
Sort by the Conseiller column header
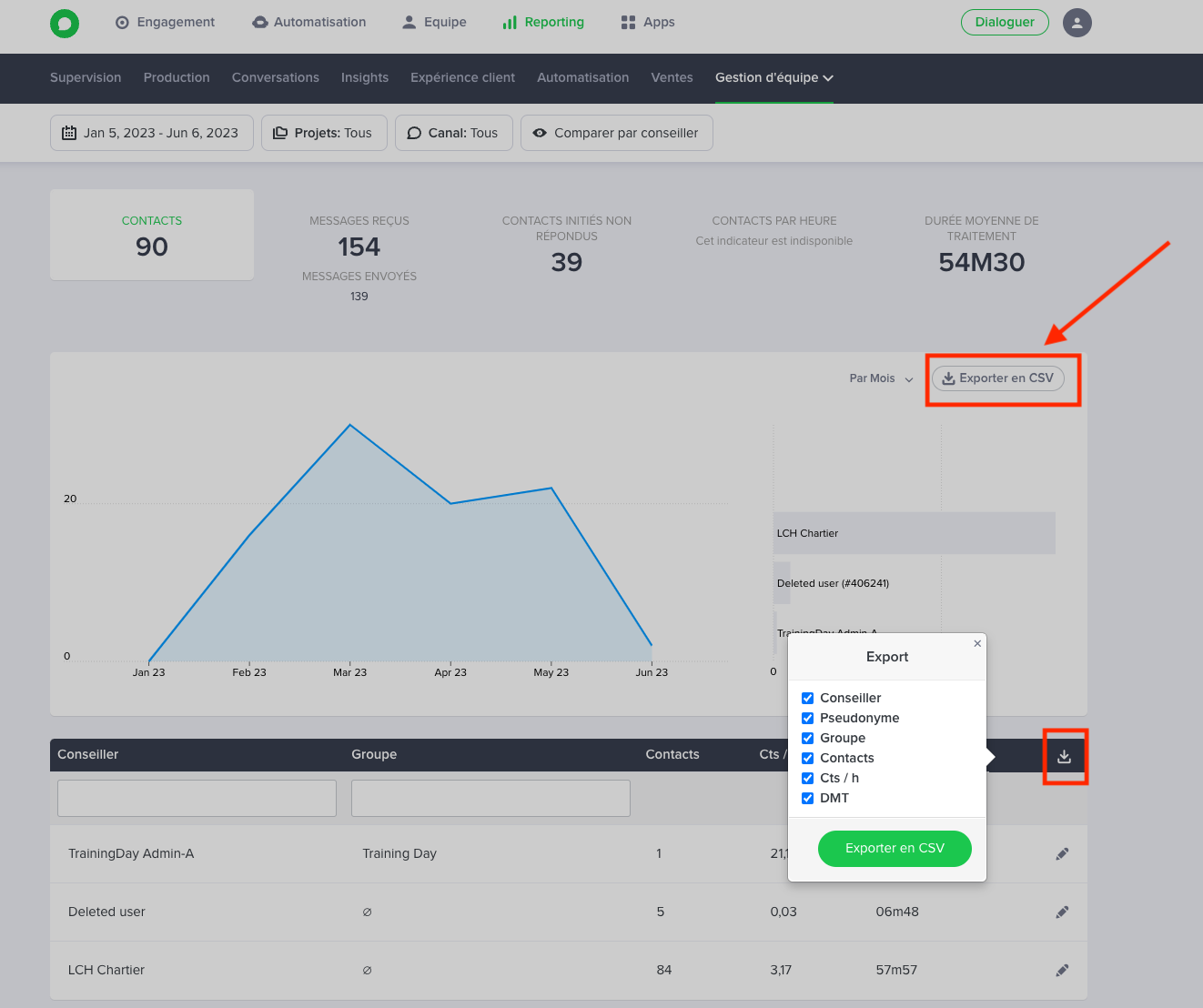(x=88, y=754)
